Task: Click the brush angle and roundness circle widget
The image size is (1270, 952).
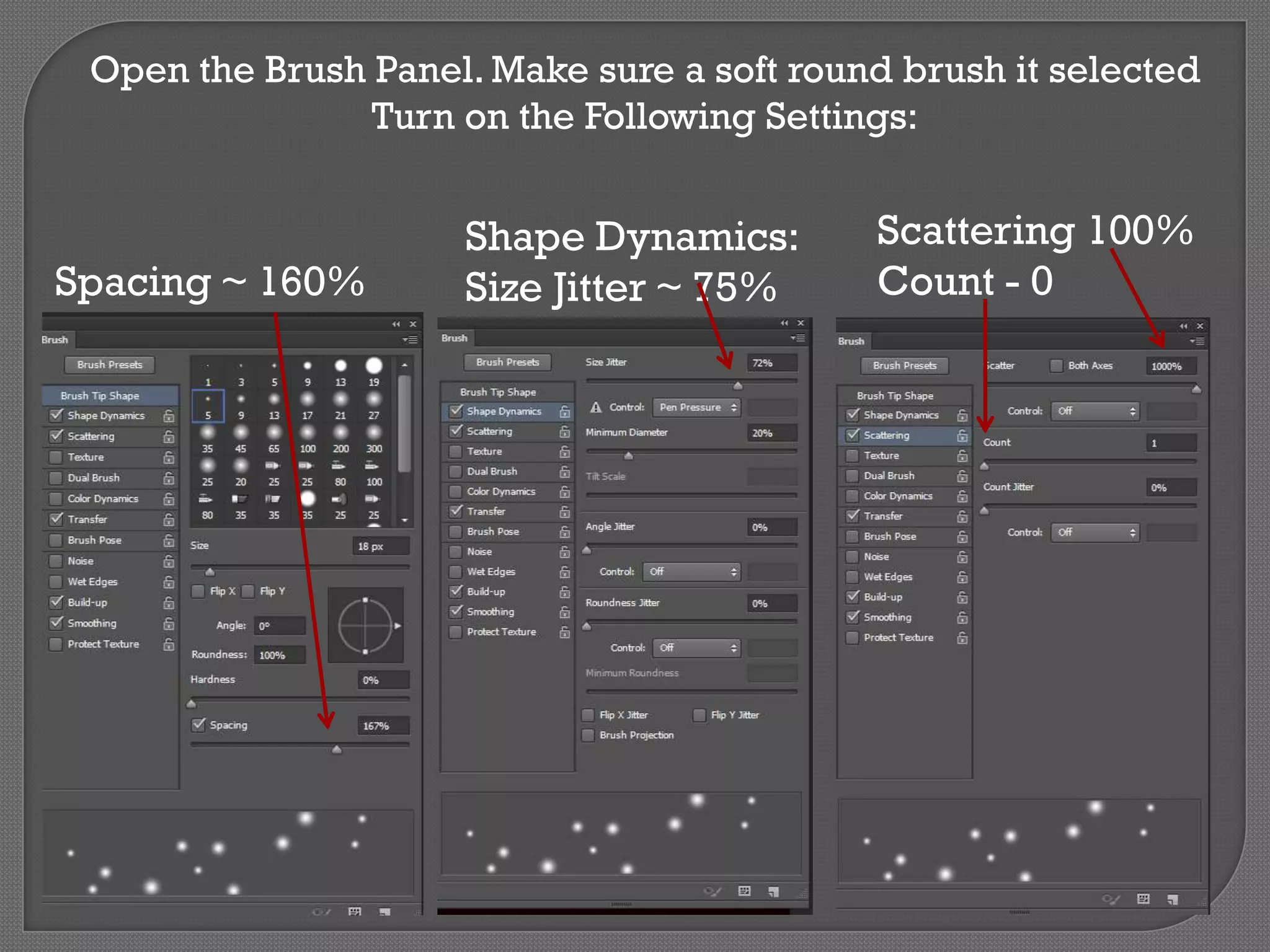Action: (366, 625)
